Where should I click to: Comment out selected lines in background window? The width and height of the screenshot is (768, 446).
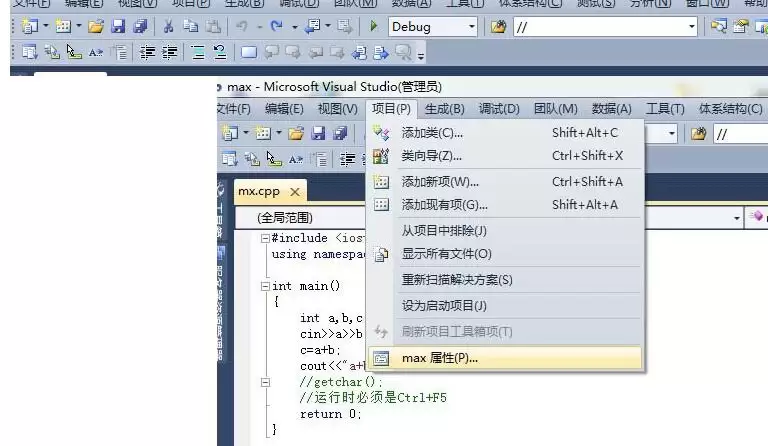[x=198, y=52]
